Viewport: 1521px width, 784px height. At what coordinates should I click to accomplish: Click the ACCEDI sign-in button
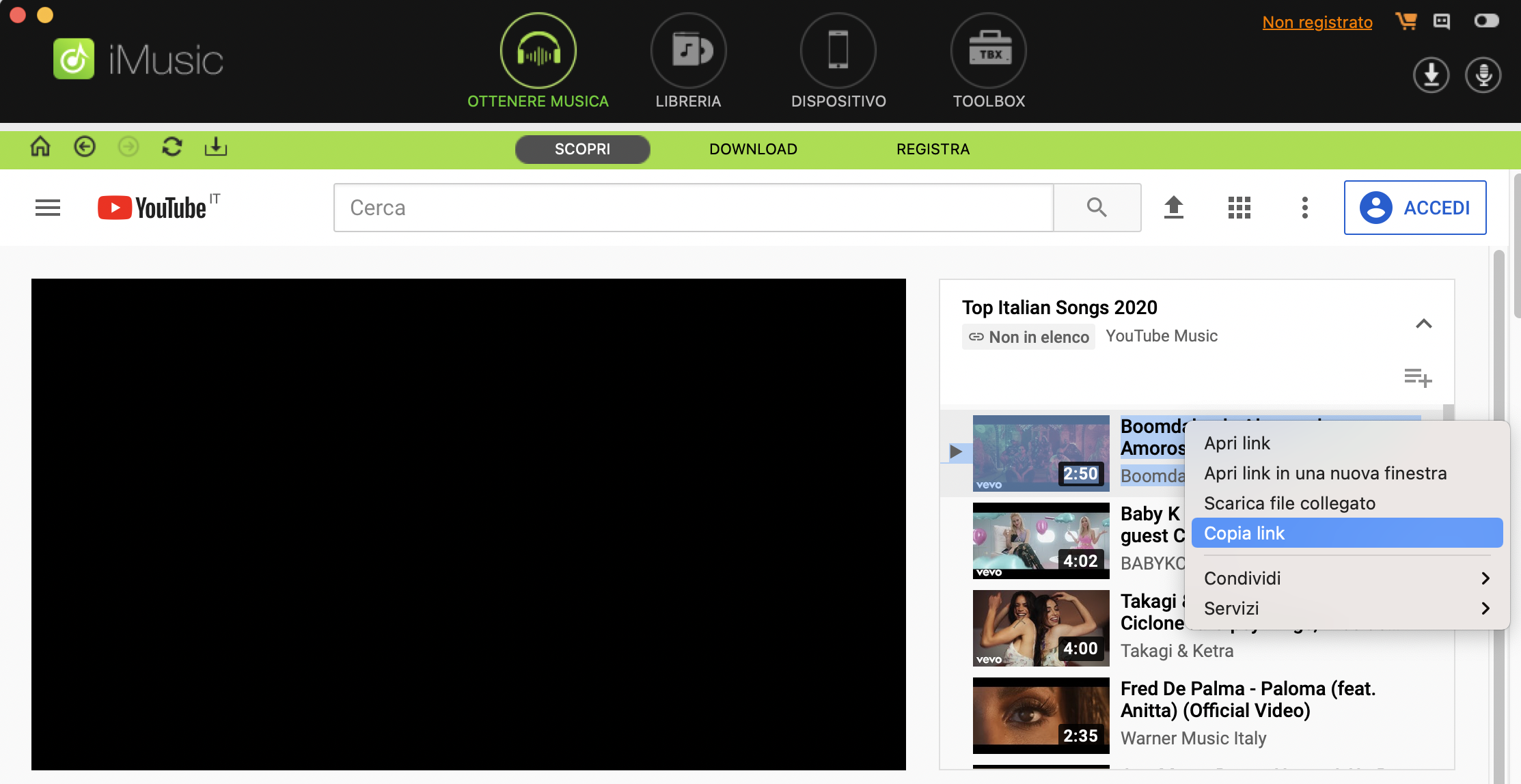click(1415, 208)
